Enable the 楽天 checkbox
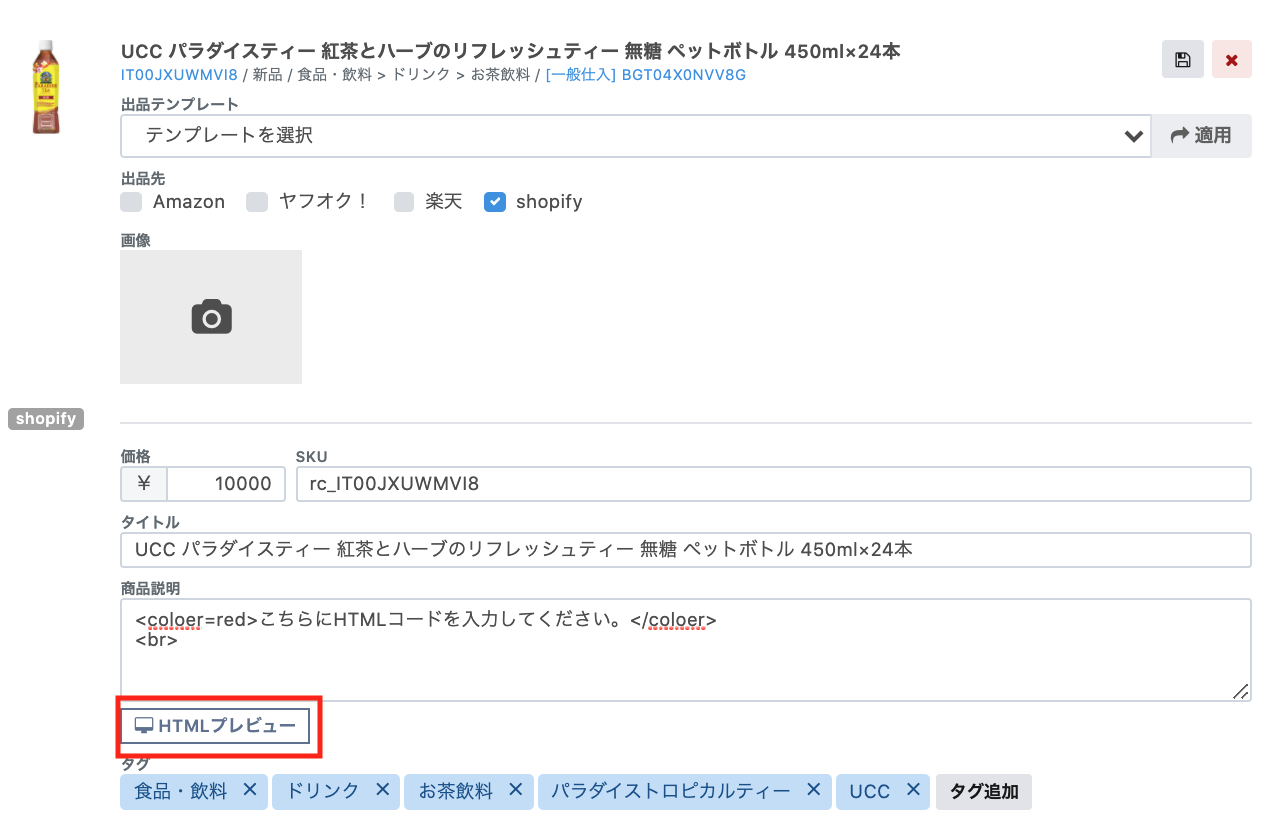 click(x=404, y=202)
